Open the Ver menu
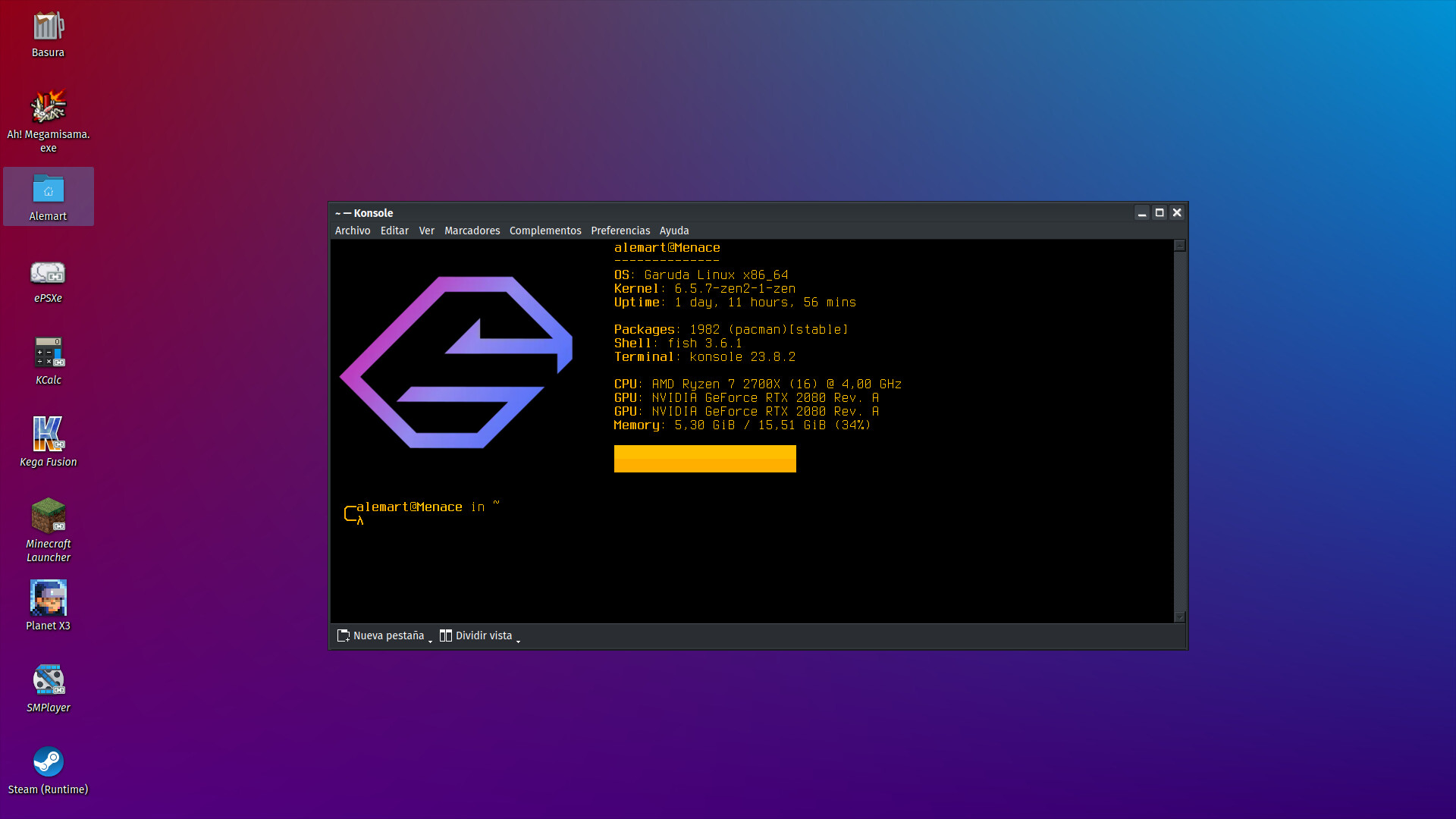The height and width of the screenshot is (819, 1456). click(427, 231)
